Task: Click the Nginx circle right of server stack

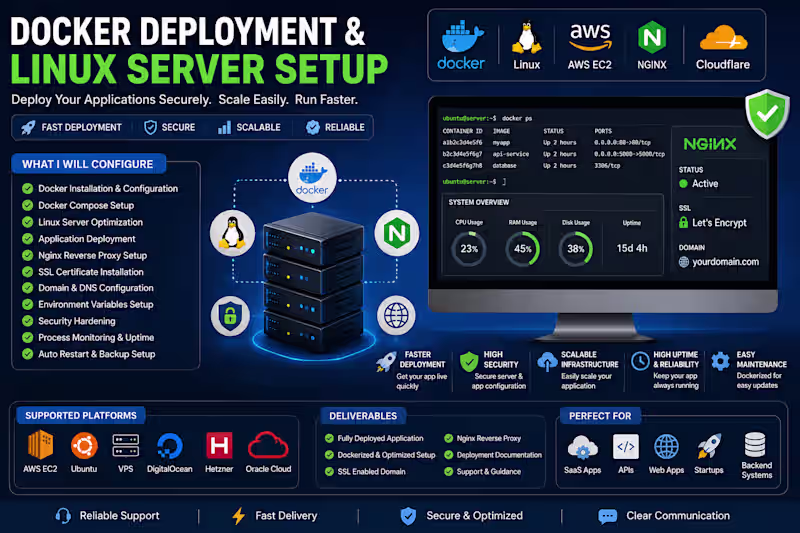Action: [x=396, y=233]
